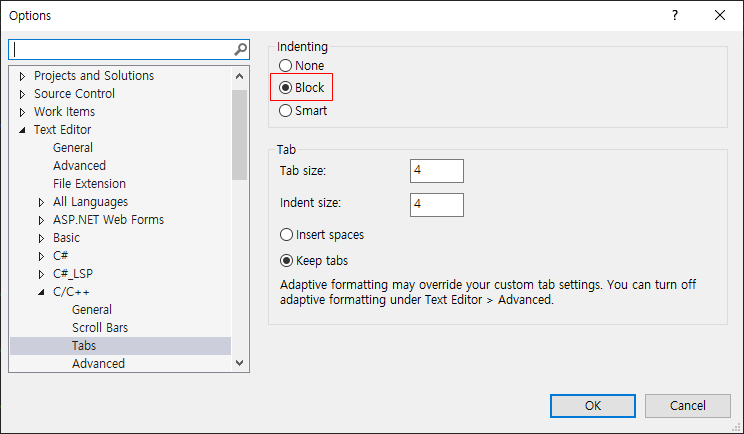Click the Indent size field
The height and width of the screenshot is (434, 744).
(437, 205)
